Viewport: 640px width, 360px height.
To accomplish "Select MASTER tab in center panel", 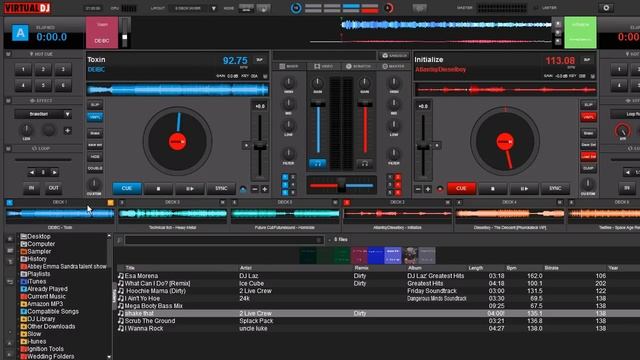I will click(x=393, y=66).
